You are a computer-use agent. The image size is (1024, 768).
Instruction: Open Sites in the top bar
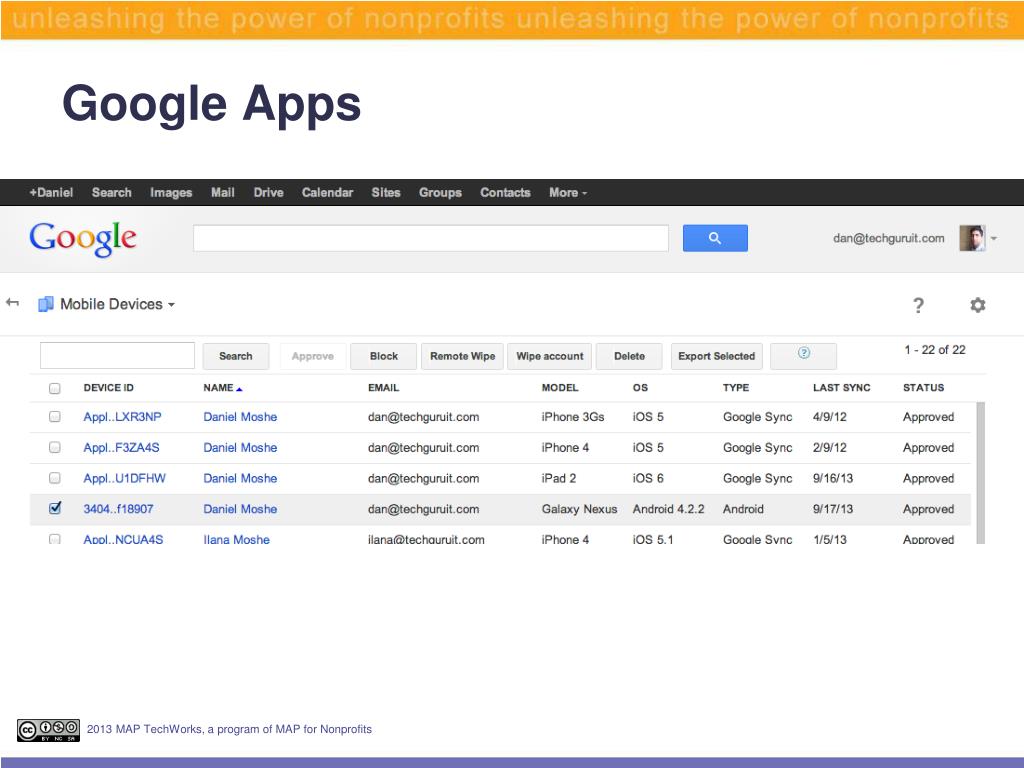386,193
